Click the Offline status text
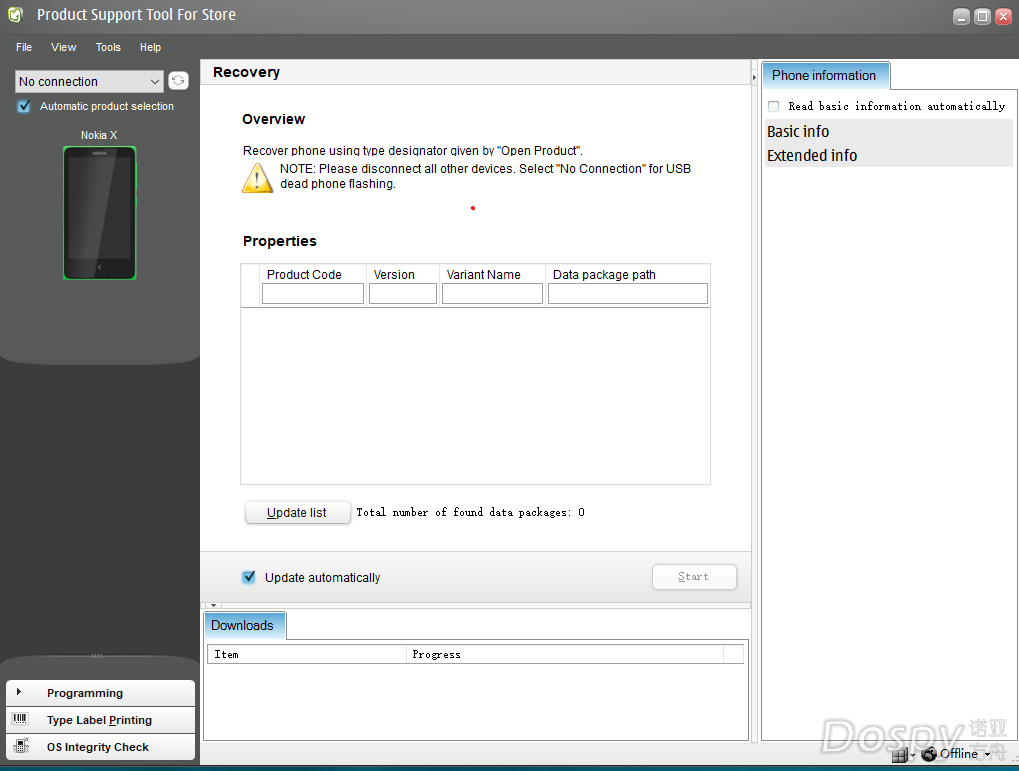 coord(959,753)
